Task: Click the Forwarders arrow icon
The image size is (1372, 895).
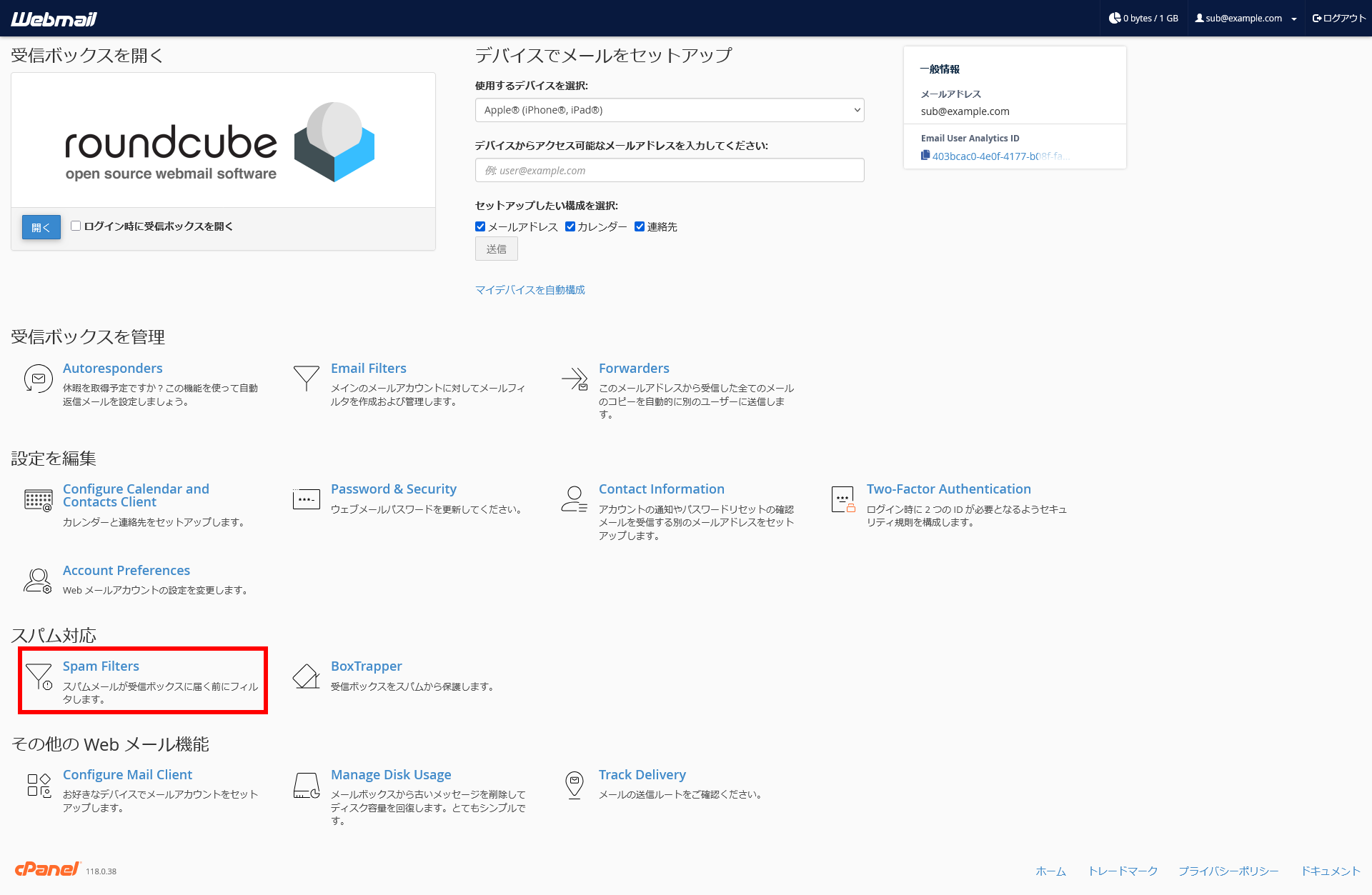Action: tap(575, 379)
